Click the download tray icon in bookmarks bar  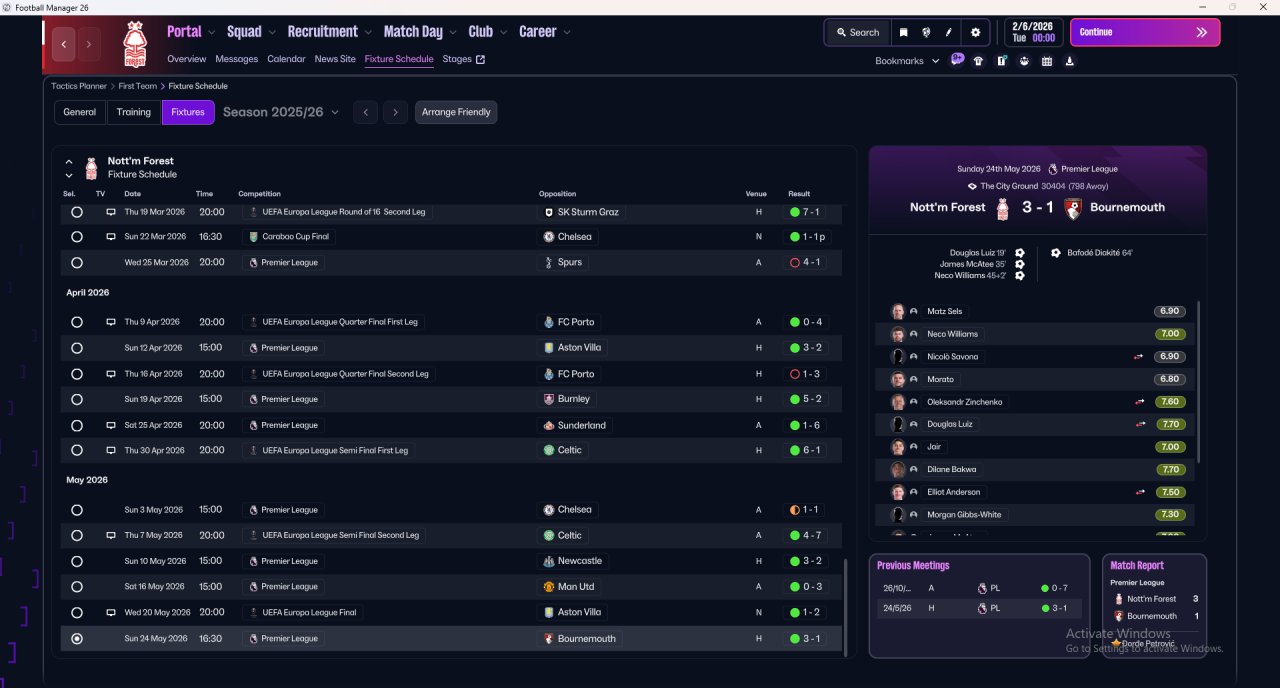pos(1070,61)
